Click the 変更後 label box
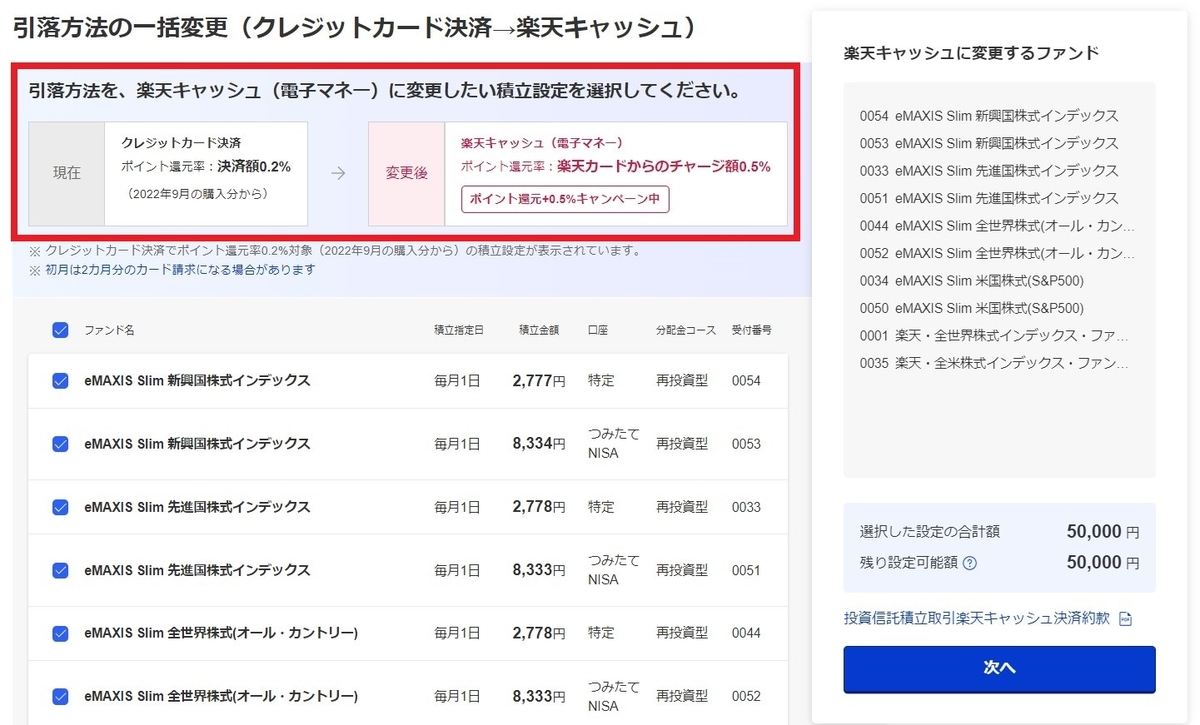The image size is (1200, 725). tap(407, 173)
